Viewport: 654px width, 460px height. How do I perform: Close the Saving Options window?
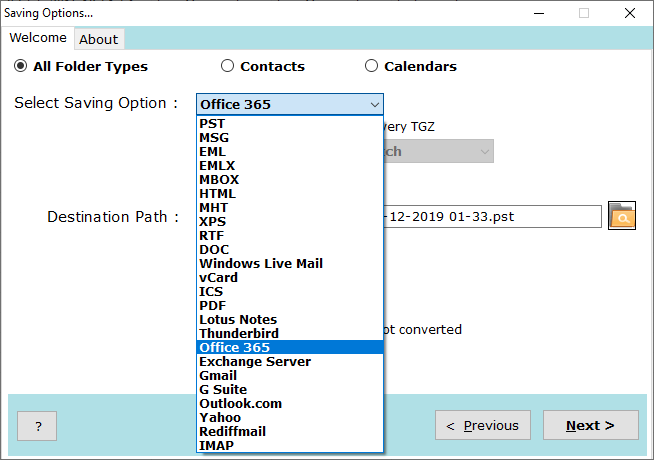[629, 13]
